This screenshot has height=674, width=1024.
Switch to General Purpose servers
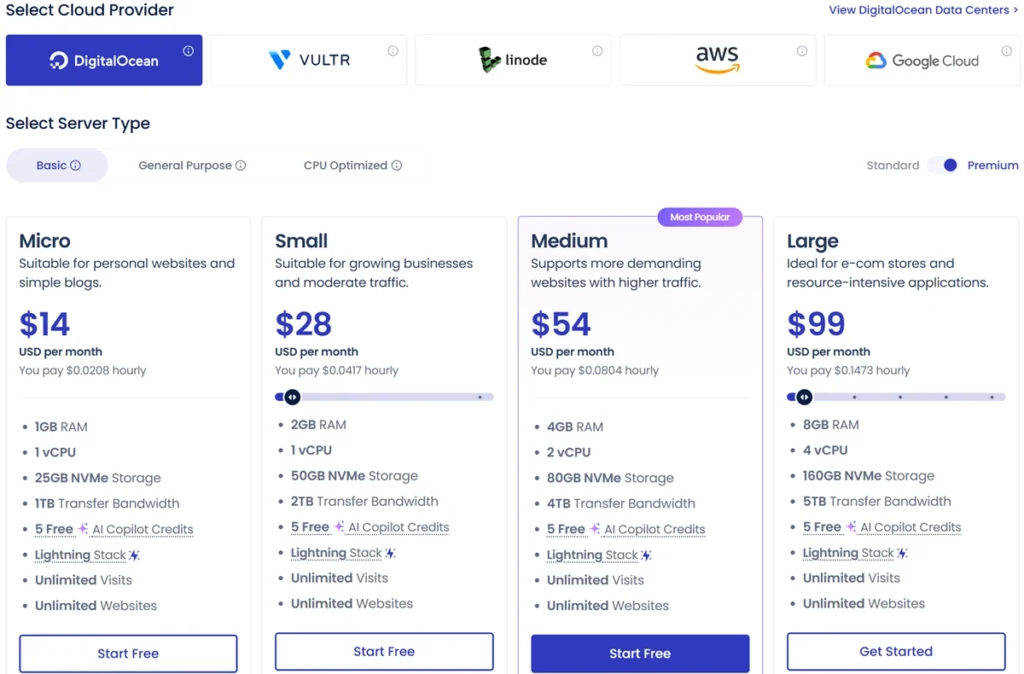point(186,165)
